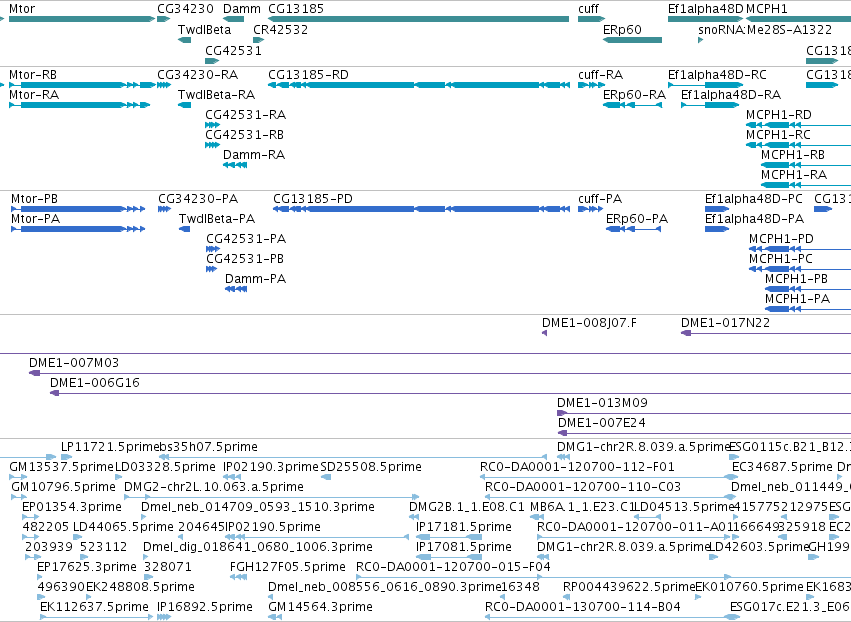Click the LP11721.5prime EST label
Image resolution: width=851 pixels, height=622 pixels.
[x=109, y=447]
